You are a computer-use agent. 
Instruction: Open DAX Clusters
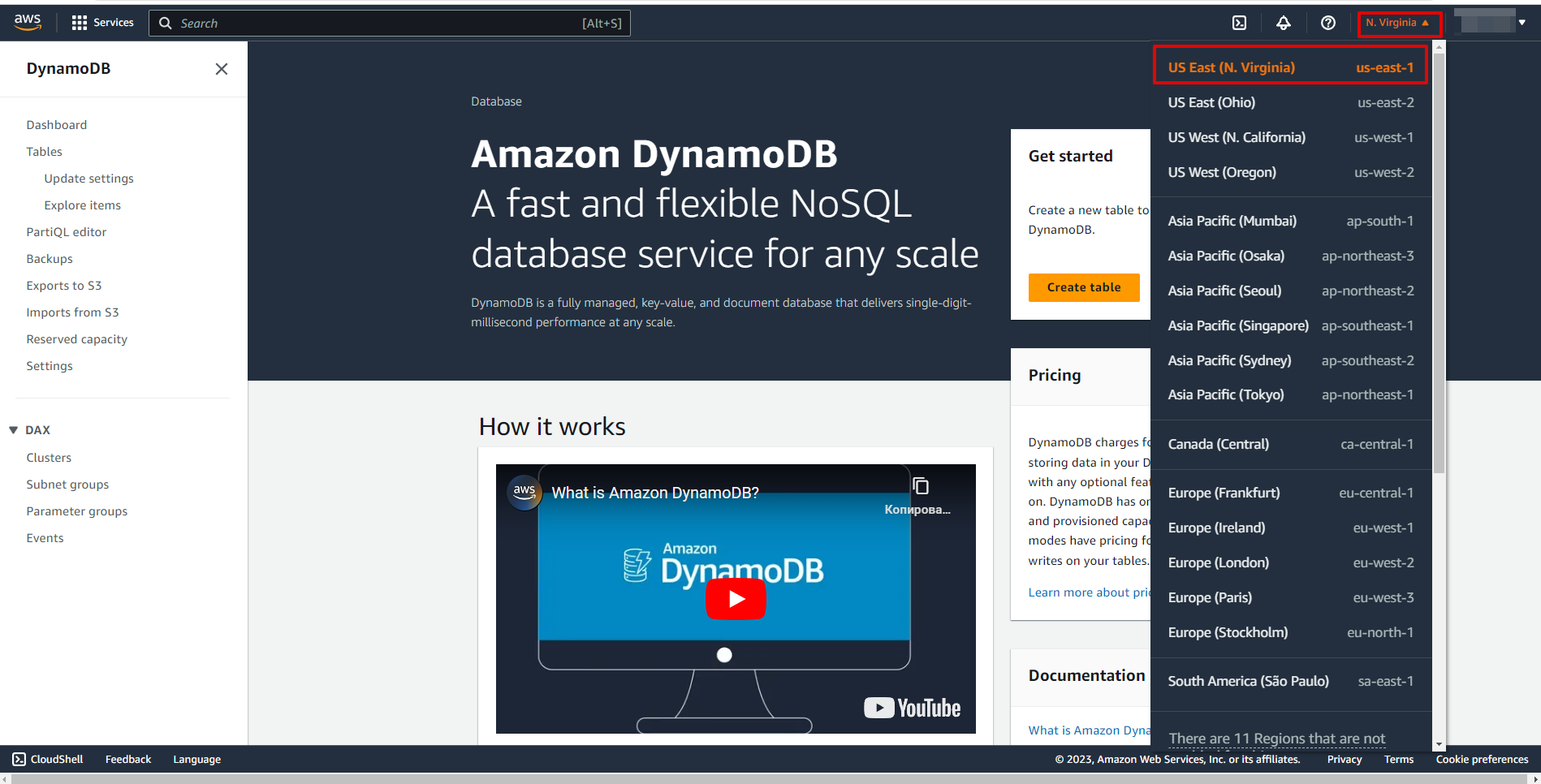pos(49,458)
